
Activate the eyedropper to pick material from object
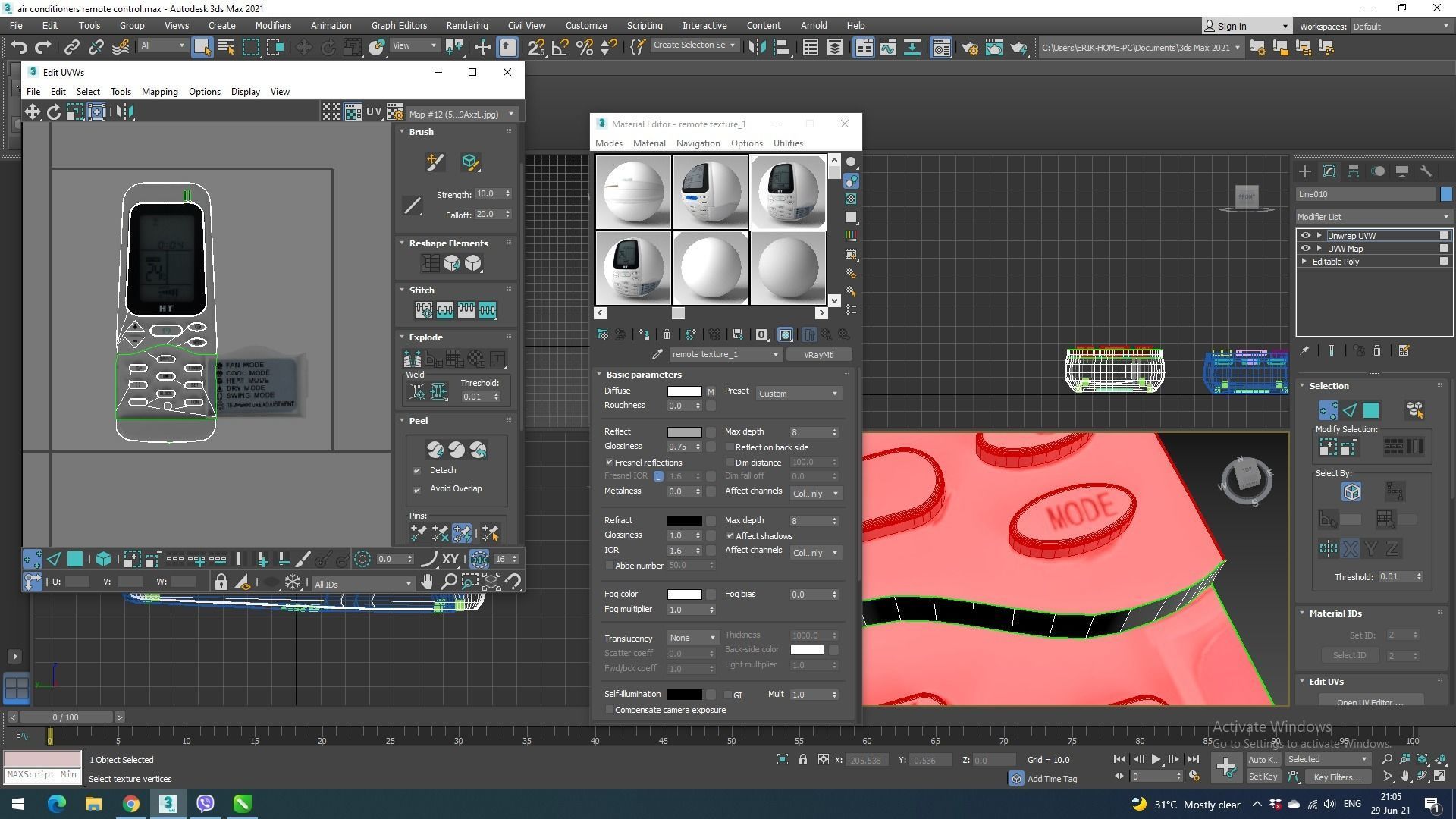click(657, 353)
